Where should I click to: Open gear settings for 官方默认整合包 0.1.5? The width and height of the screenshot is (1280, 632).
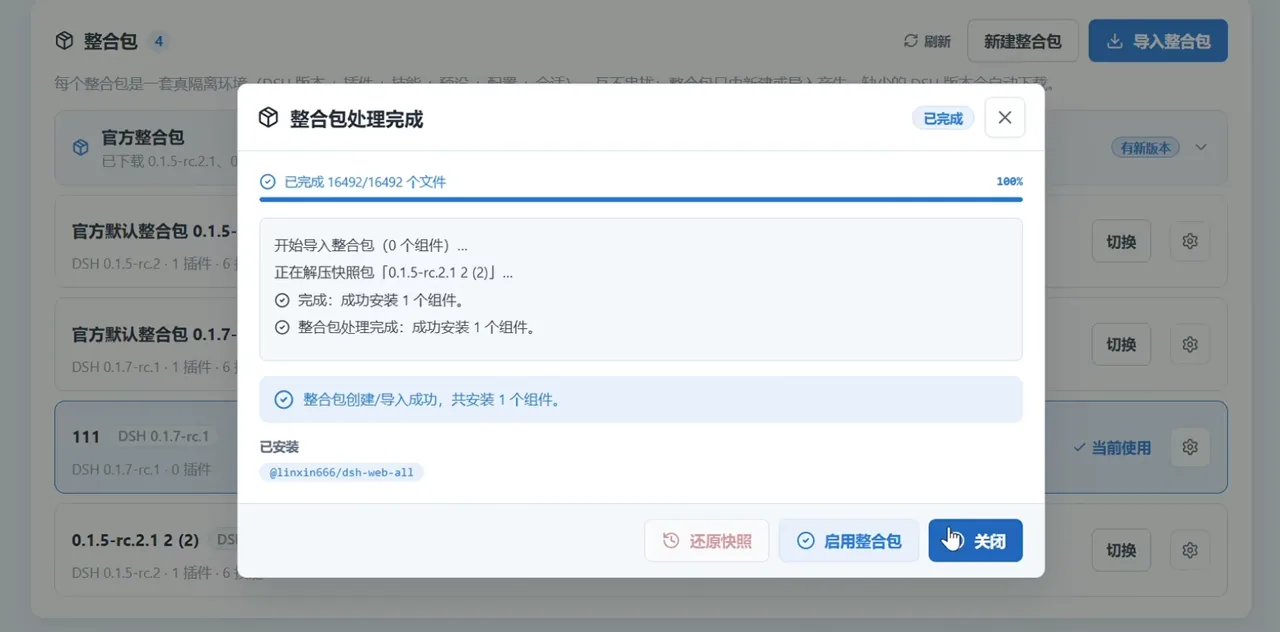(1190, 241)
